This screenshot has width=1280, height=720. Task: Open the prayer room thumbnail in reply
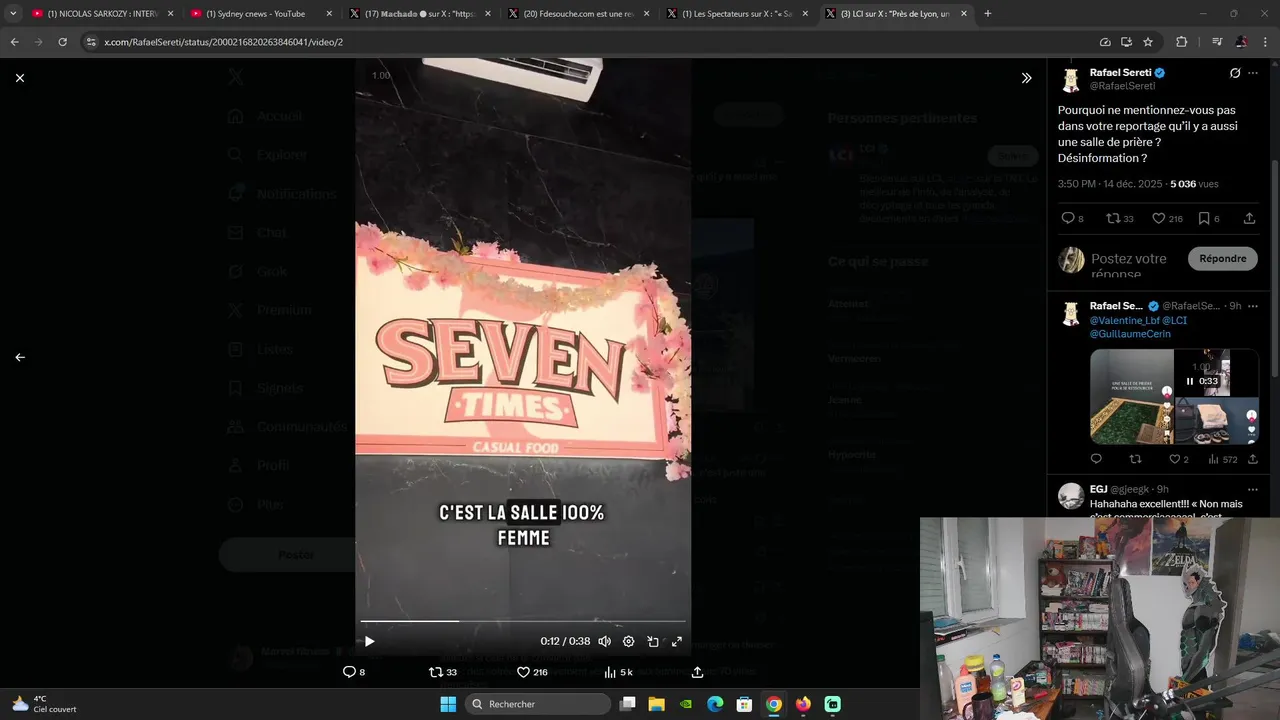point(1131,396)
